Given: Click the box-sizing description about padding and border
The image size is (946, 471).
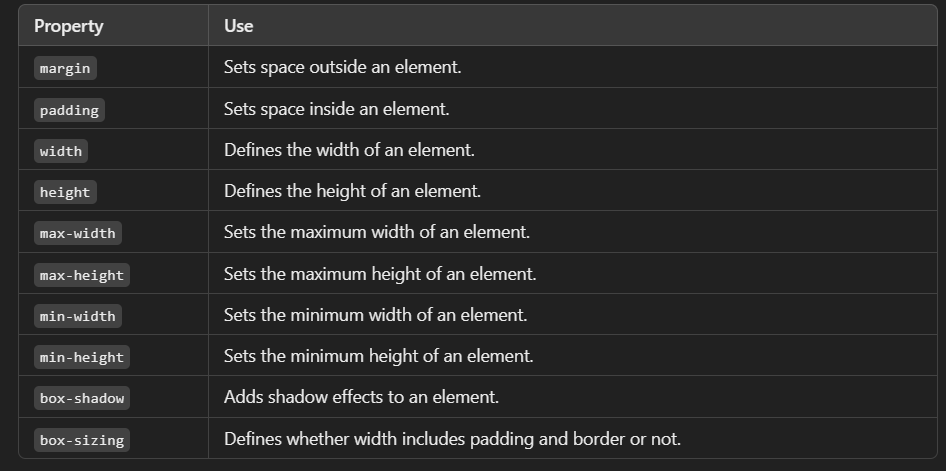Looking at the screenshot, I should point(452,439).
